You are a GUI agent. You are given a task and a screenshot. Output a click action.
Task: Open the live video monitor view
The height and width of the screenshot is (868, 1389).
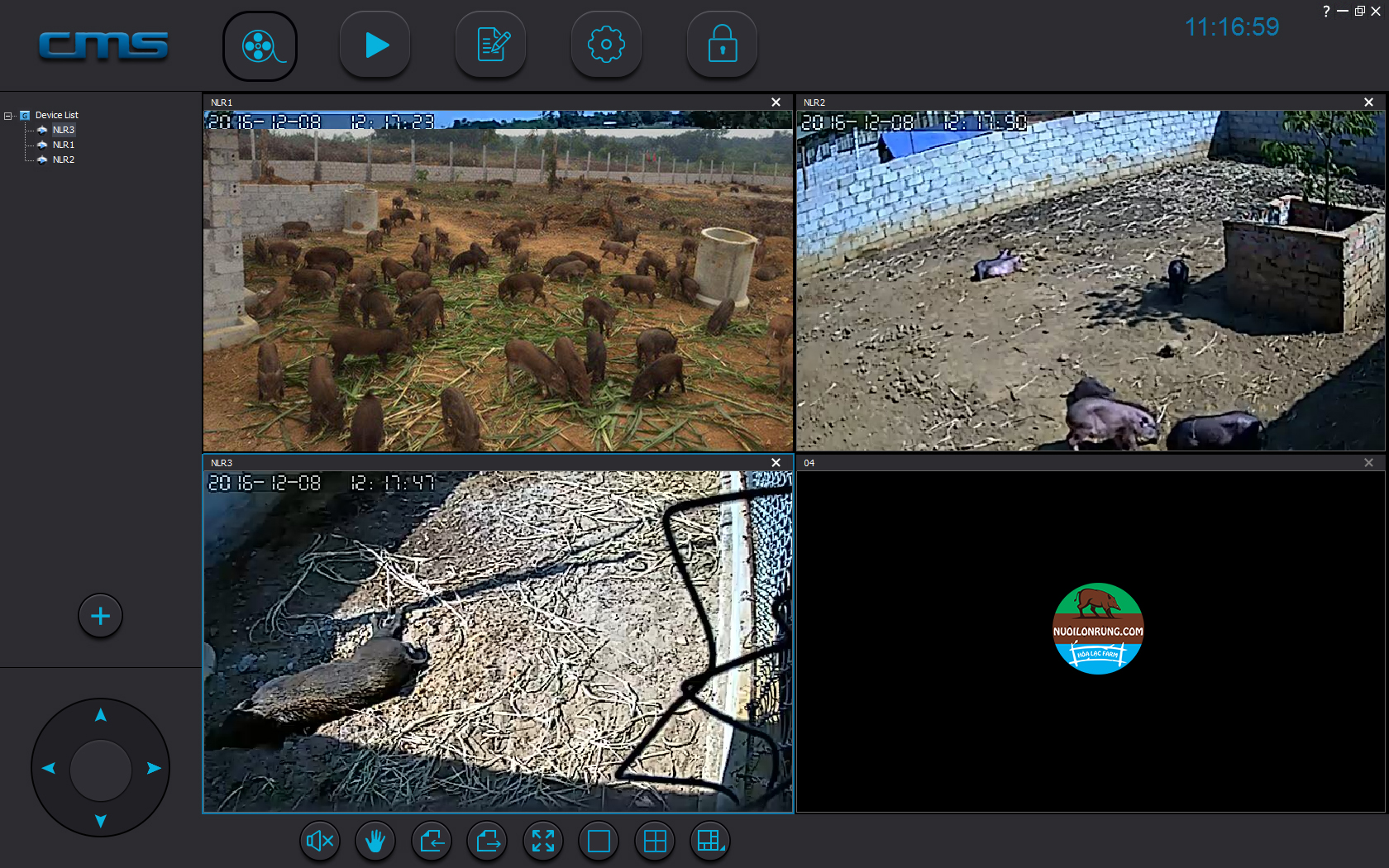coord(260,46)
